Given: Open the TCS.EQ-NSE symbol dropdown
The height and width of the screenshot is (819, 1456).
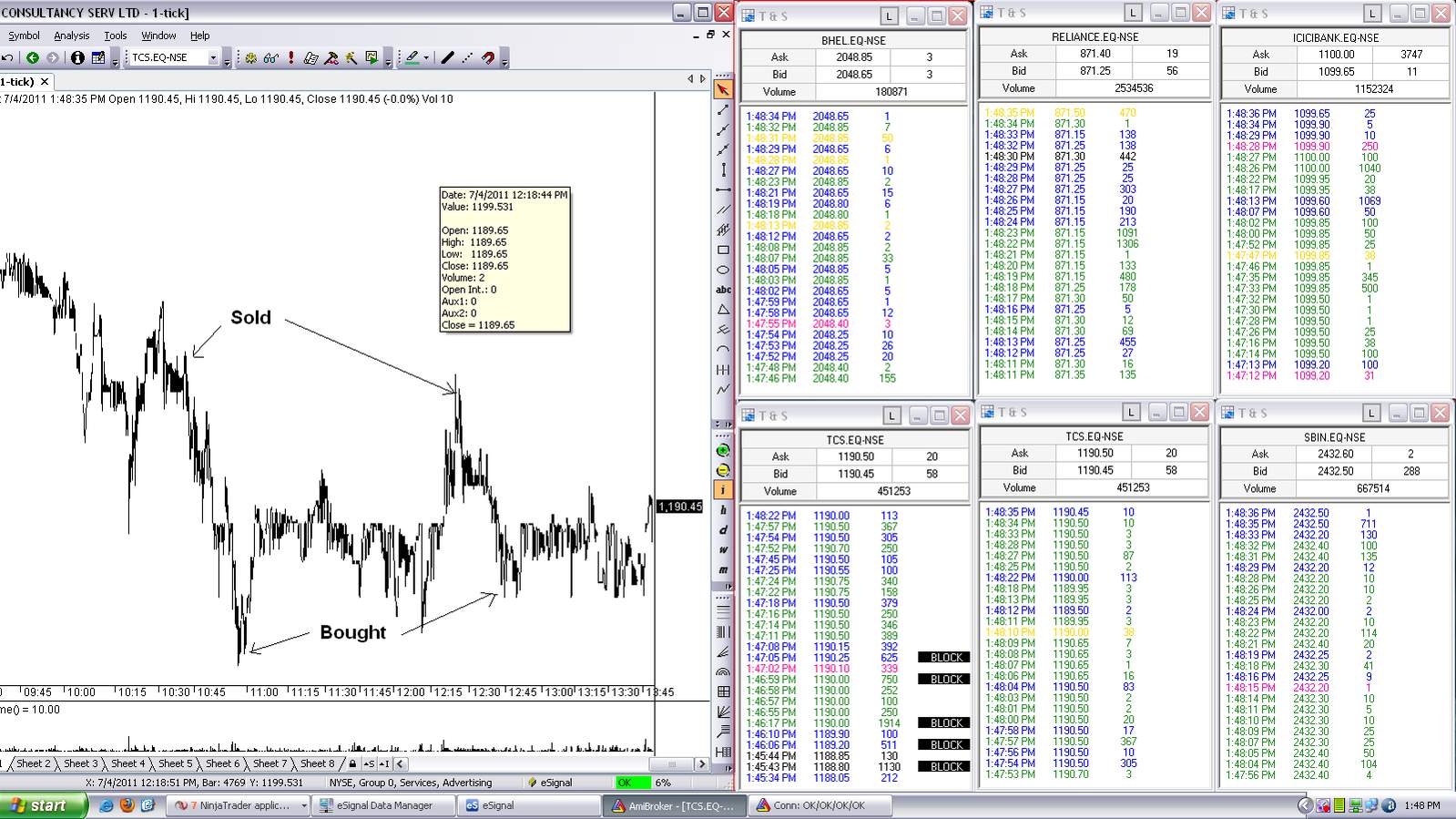Looking at the screenshot, I should coord(213,57).
